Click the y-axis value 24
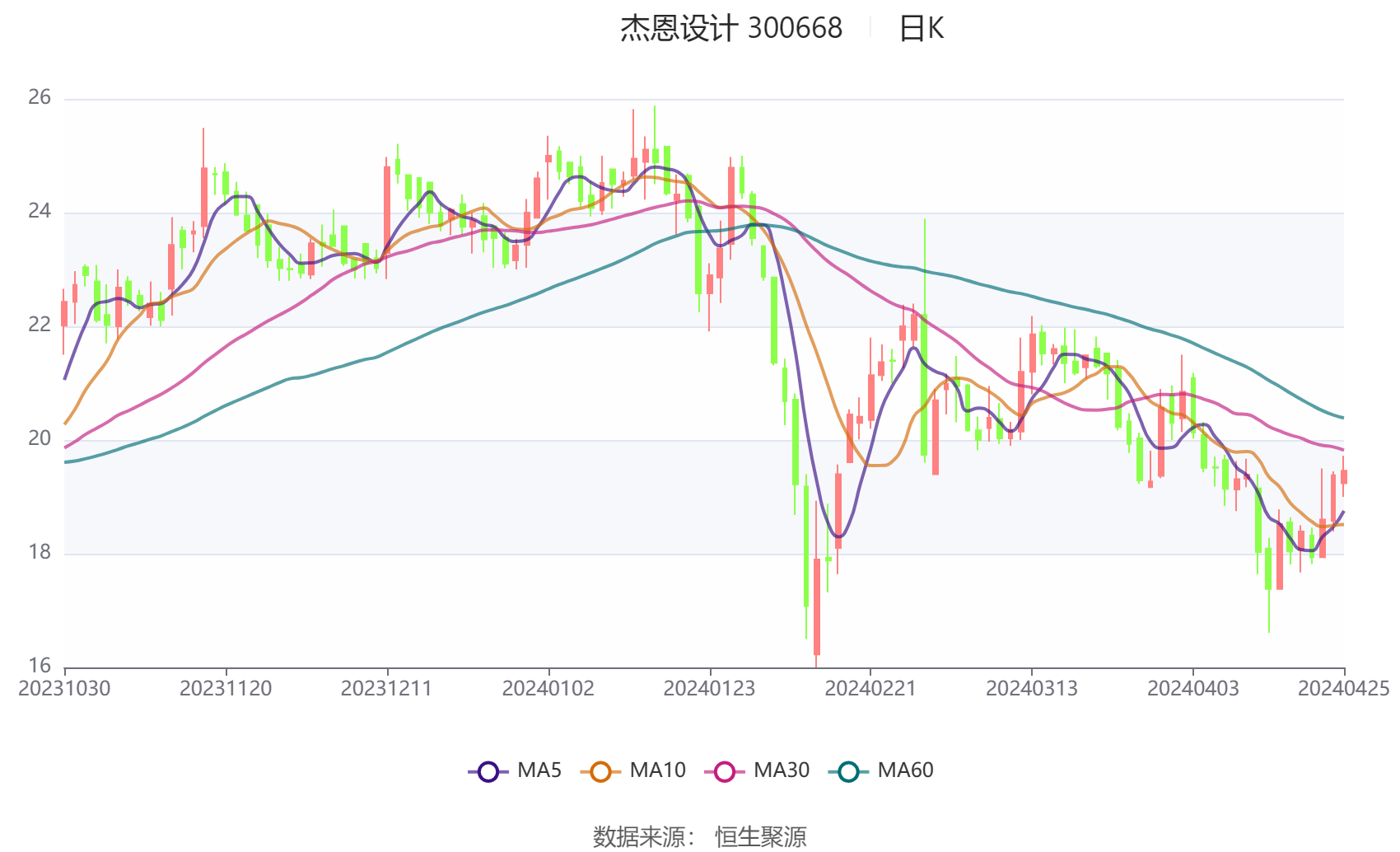This screenshot has width=1400, height=852. pyautogui.click(x=40, y=211)
